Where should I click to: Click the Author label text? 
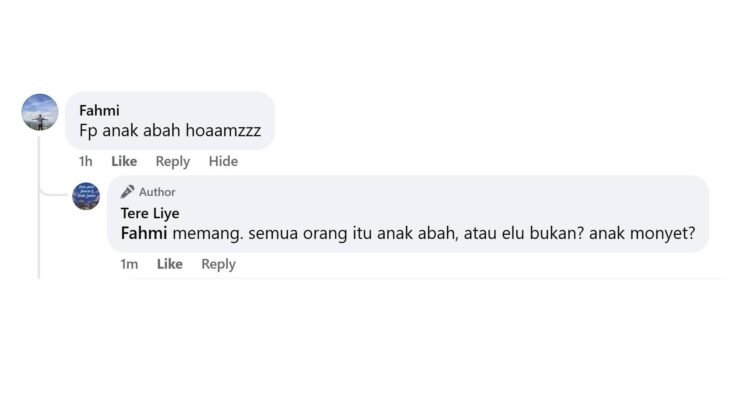(157, 192)
